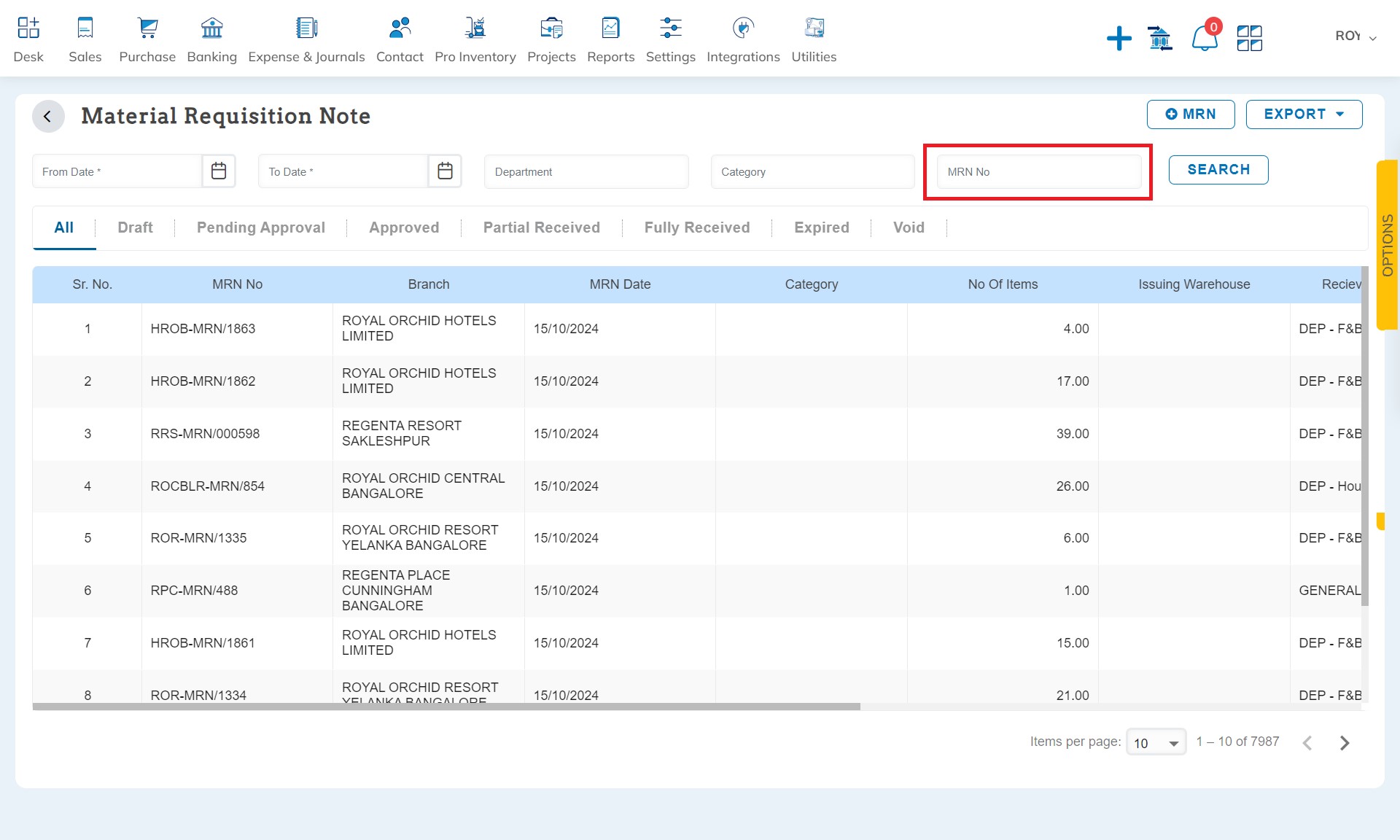Open the Integrations icon
Screen dimensions: 1400x840
tap(743, 28)
